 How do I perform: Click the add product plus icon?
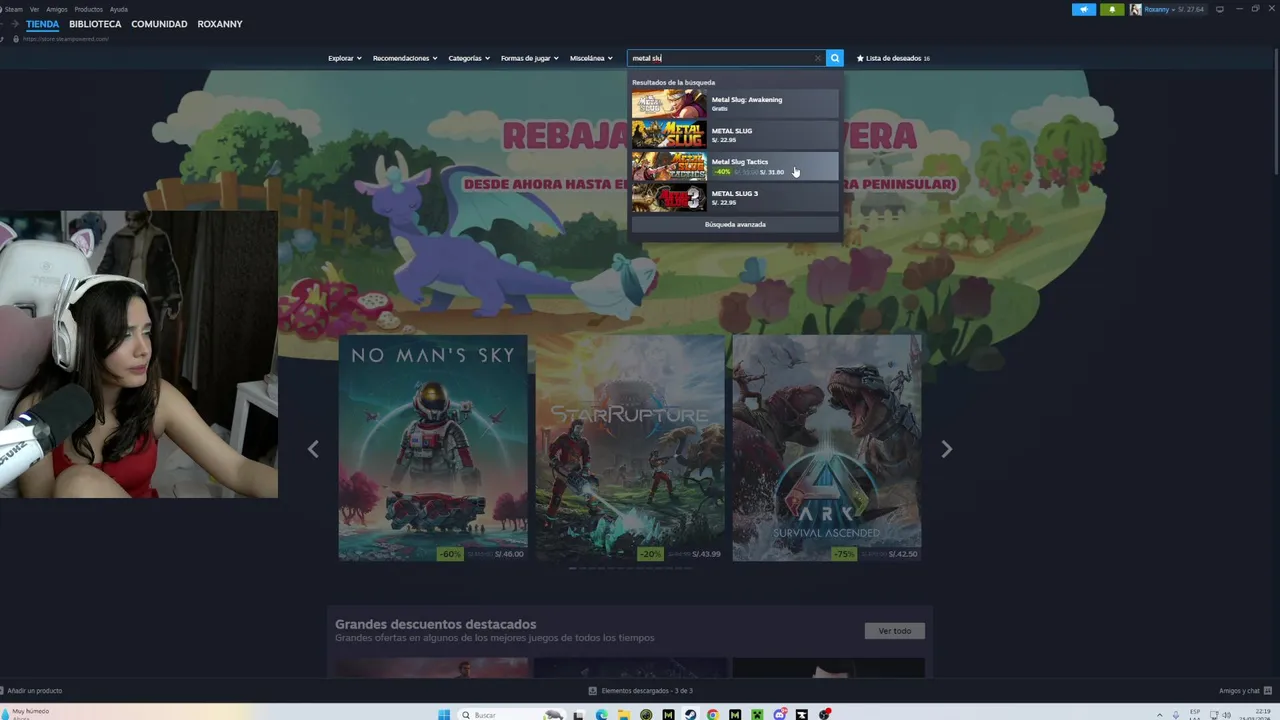pyautogui.click(x=3, y=691)
